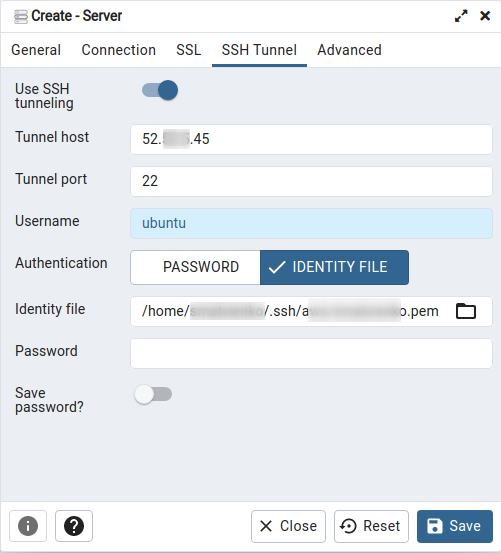The width and height of the screenshot is (501, 553).
Task: Open help with the question mark icon
Action: (74, 526)
